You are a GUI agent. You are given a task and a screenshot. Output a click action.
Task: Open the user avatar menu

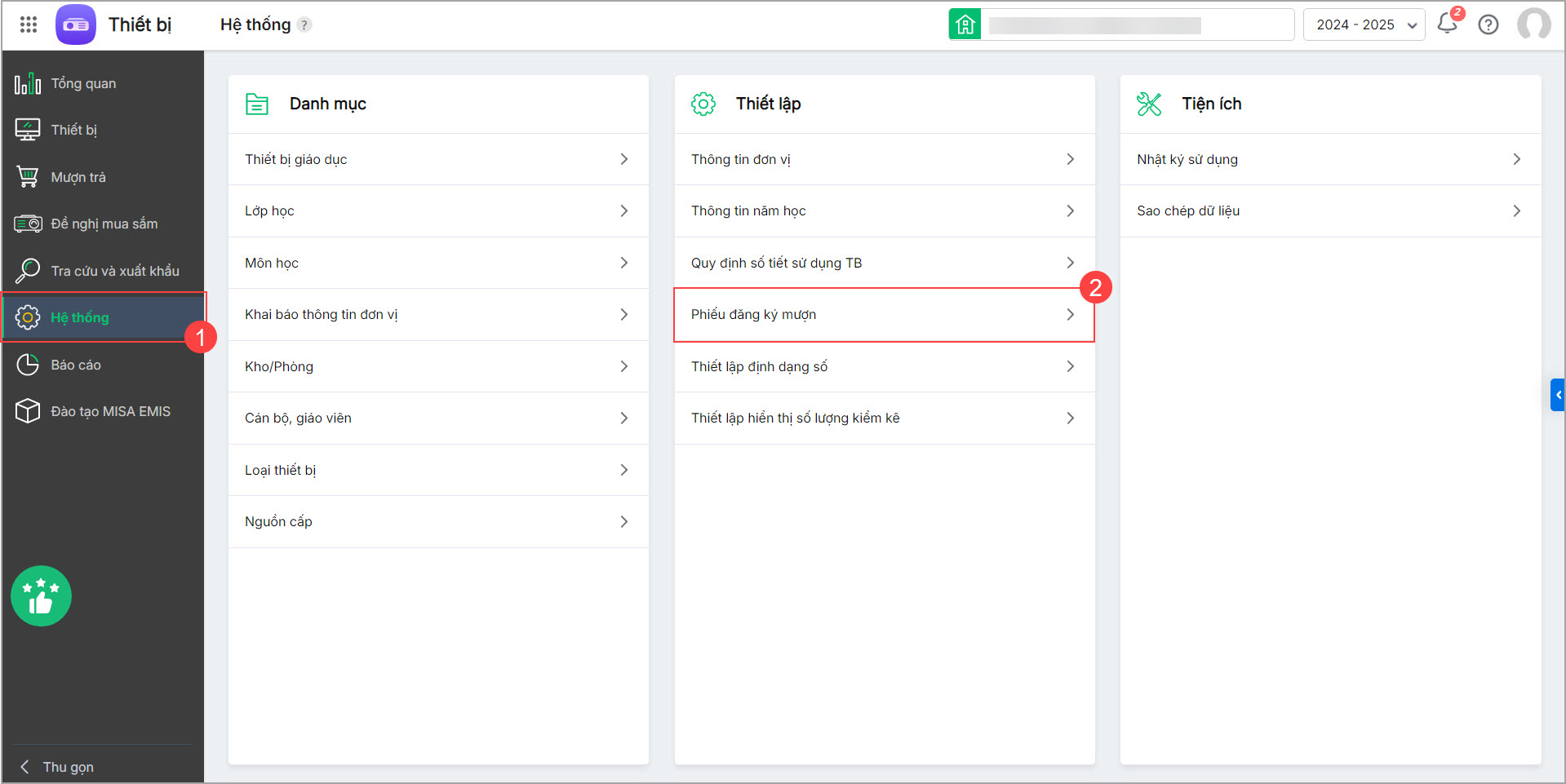[1534, 24]
